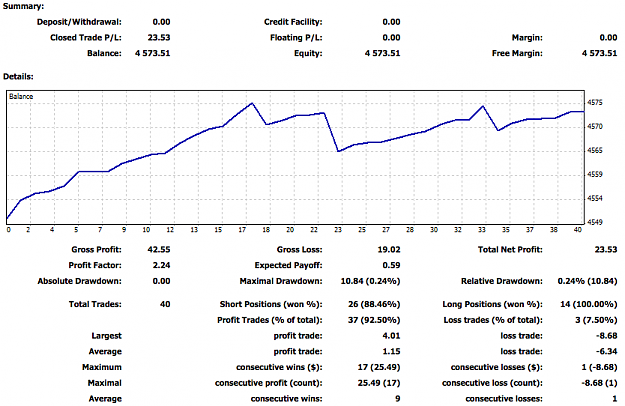Click the x-axis tick label 17

pos(242,230)
